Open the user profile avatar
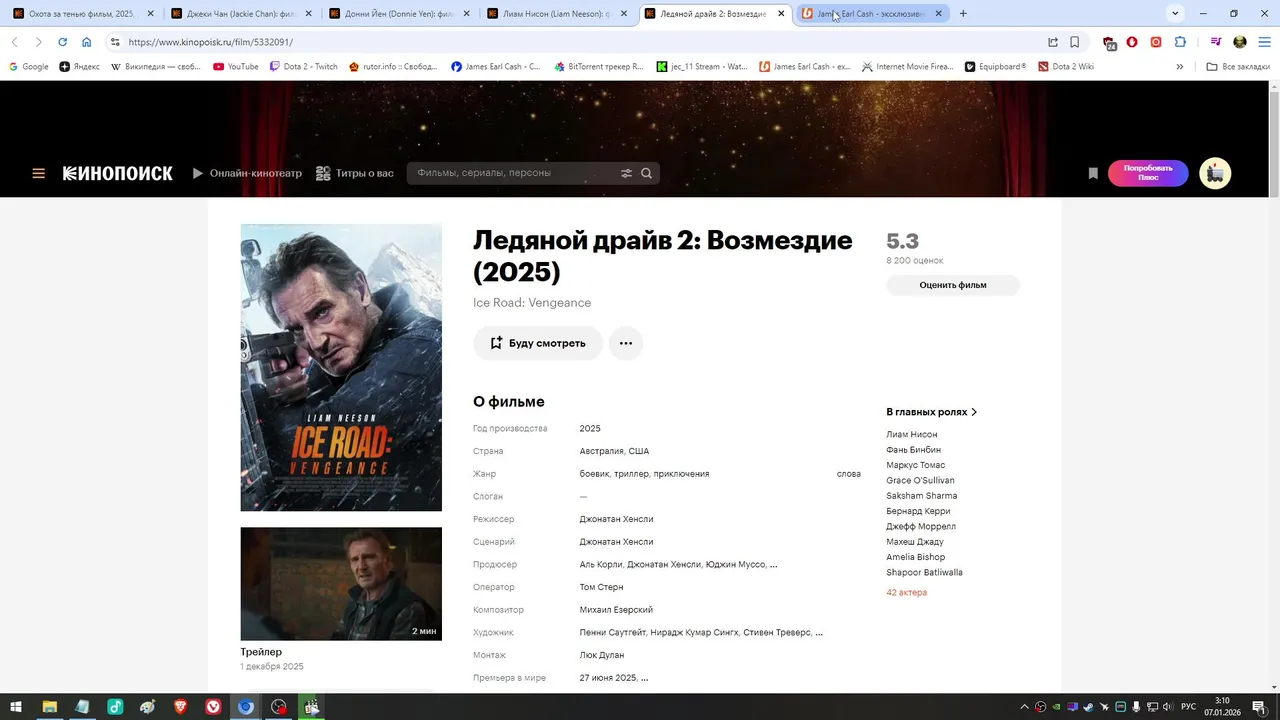1280x720 pixels. [x=1215, y=173]
